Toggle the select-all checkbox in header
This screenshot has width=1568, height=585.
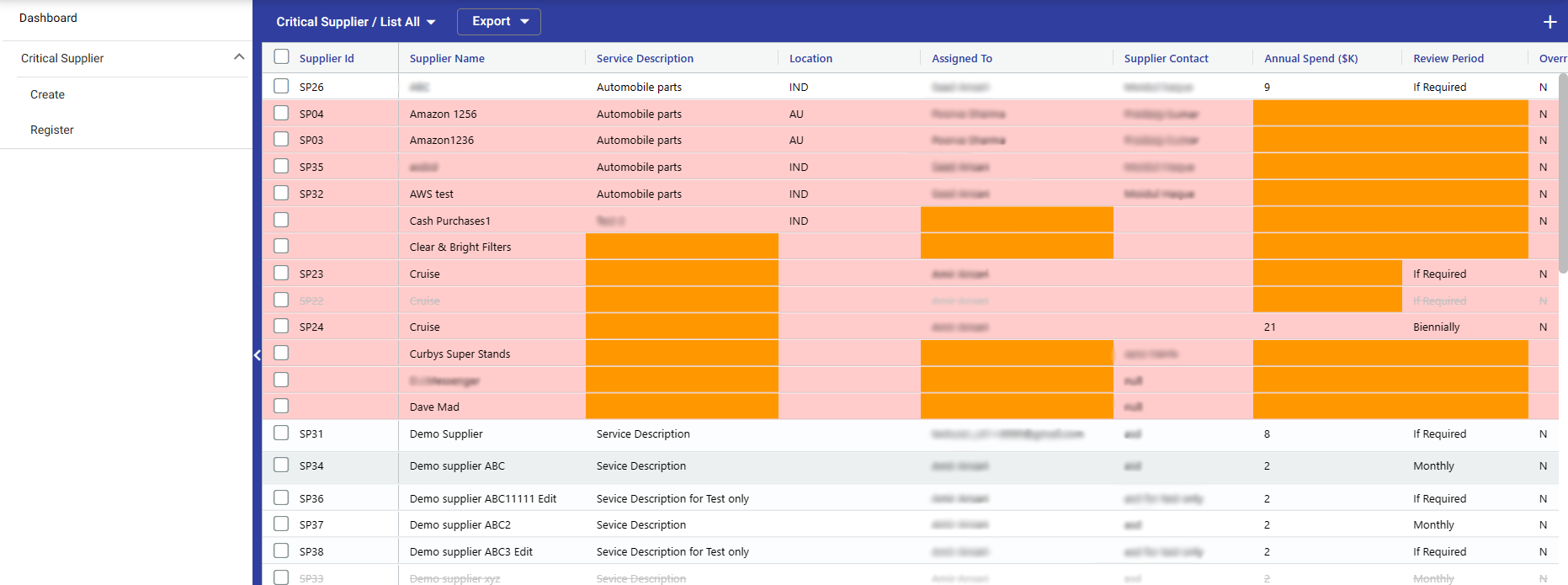click(x=281, y=57)
